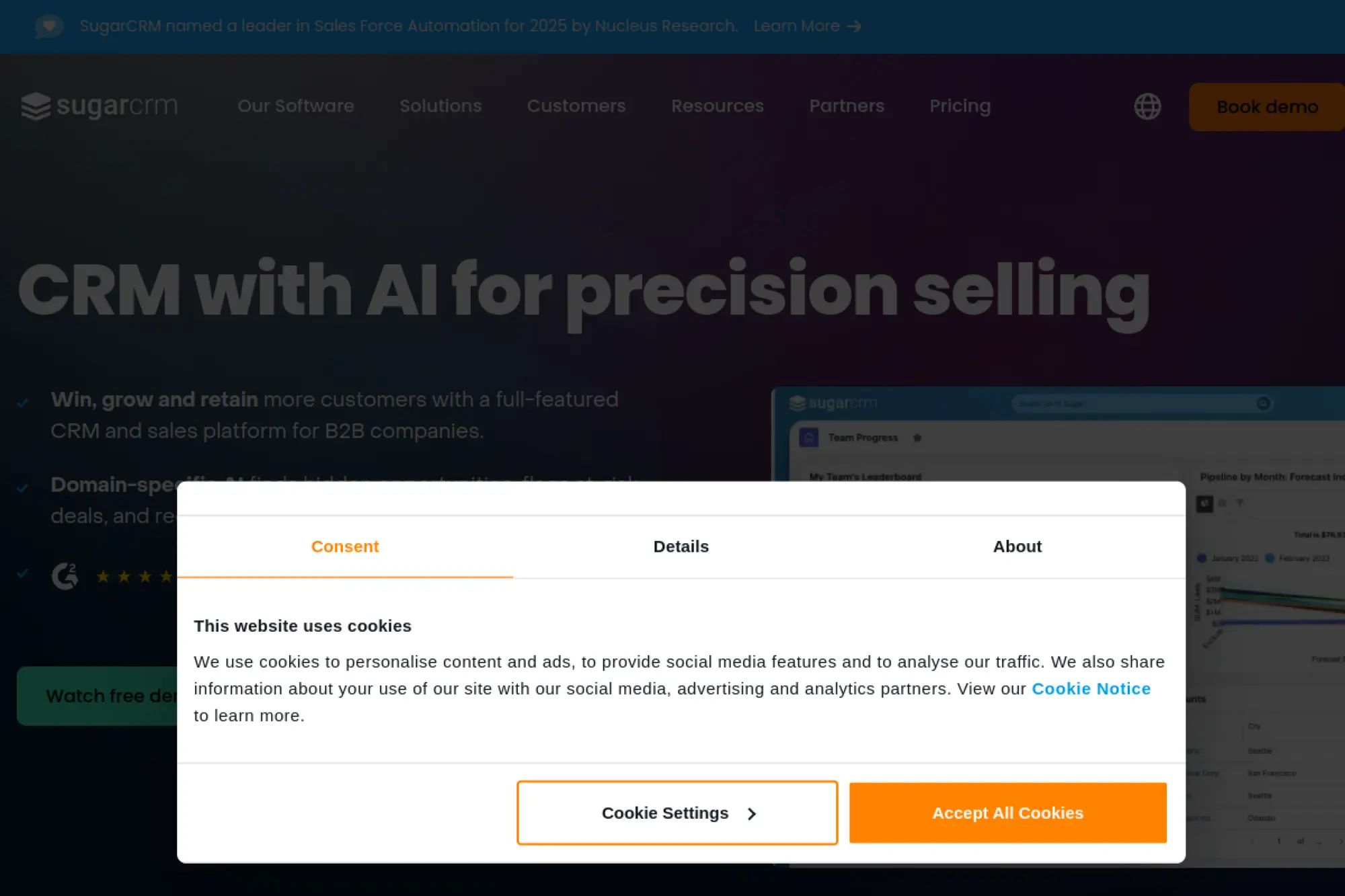Click the orange Book demo button
Screen dimensions: 1345x896
click(x=1267, y=107)
